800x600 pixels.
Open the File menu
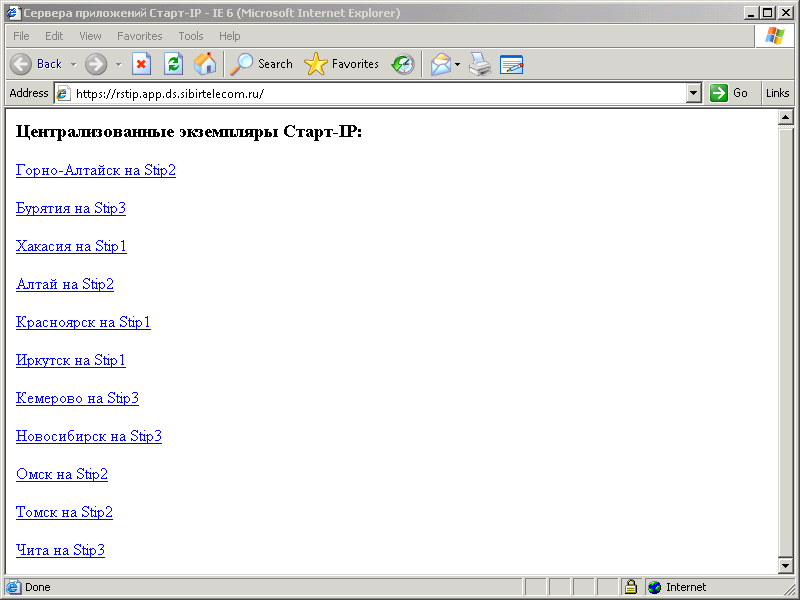click(21, 36)
